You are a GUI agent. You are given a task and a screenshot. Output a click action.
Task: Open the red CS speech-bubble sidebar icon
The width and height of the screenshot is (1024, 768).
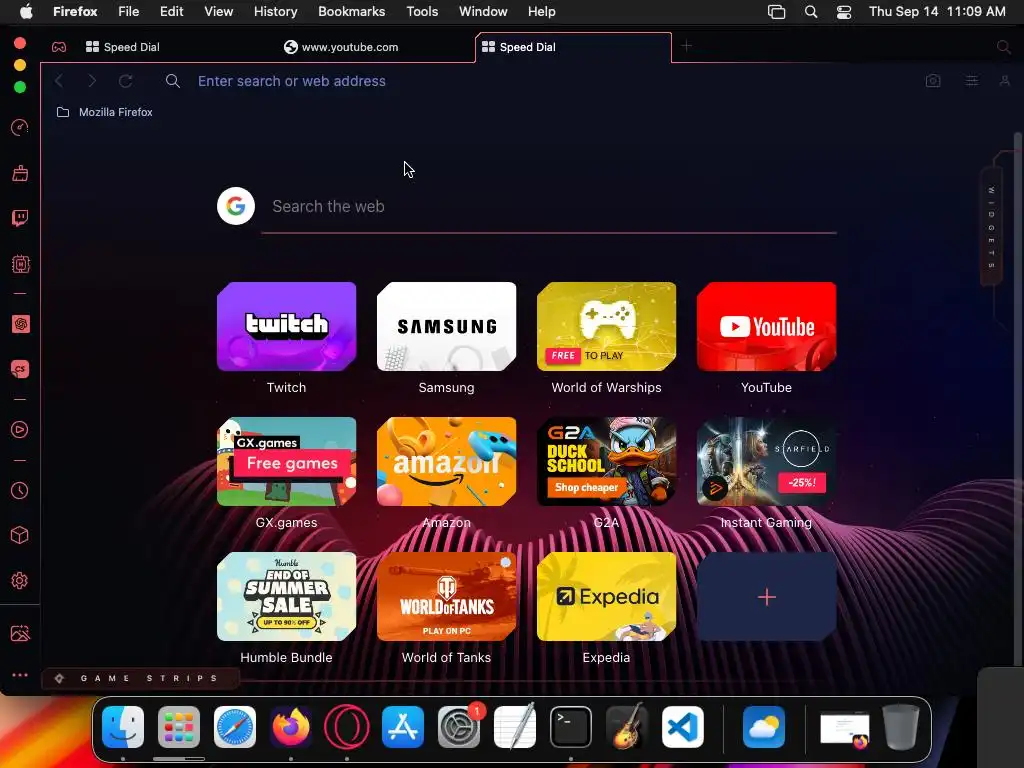20,369
